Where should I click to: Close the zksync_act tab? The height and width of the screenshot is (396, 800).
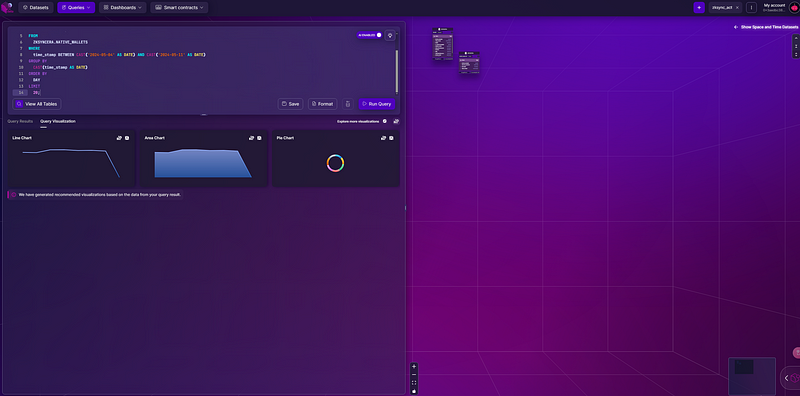click(737, 8)
